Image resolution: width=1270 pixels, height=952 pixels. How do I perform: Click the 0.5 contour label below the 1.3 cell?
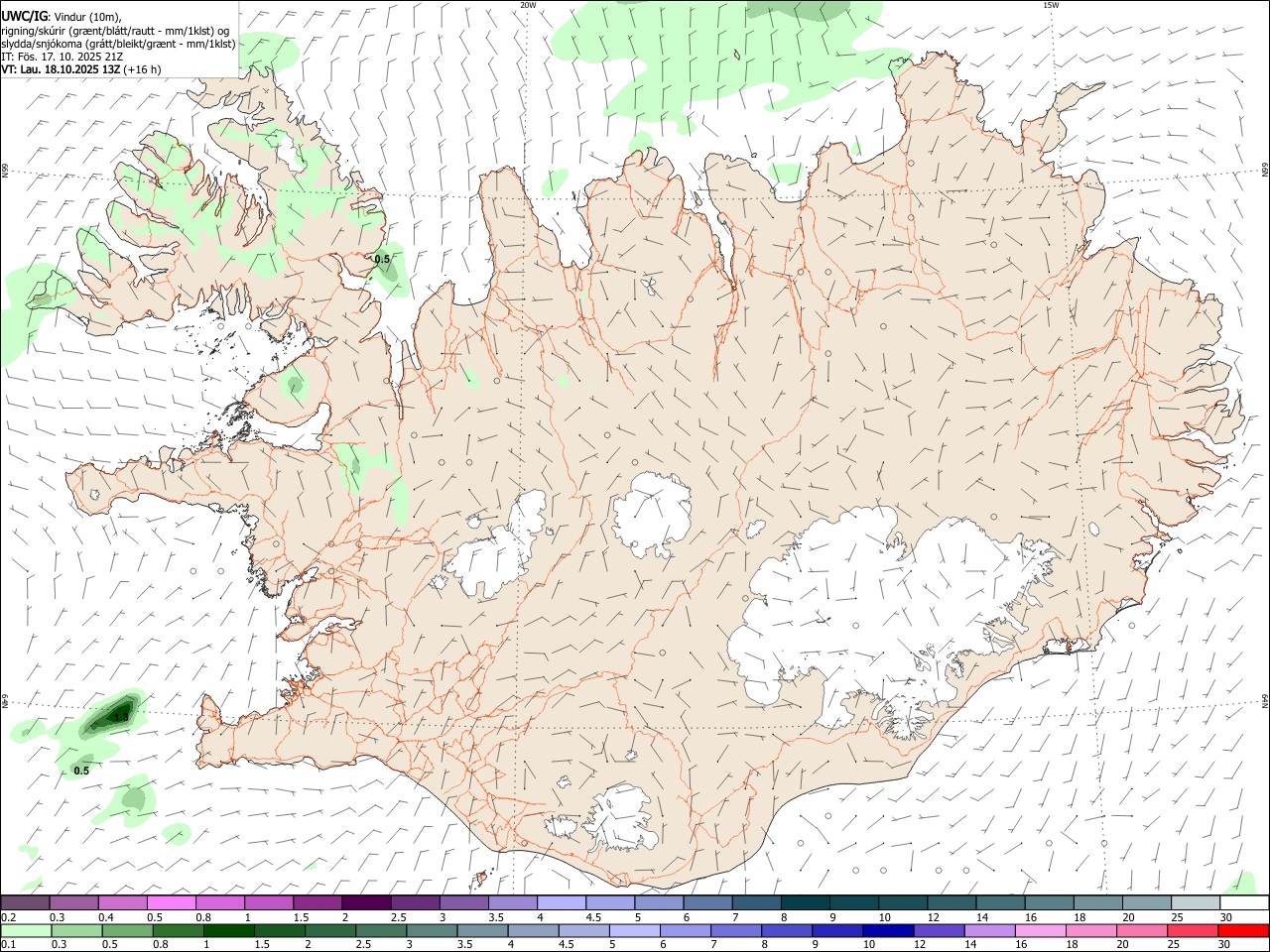[x=81, y=771]
